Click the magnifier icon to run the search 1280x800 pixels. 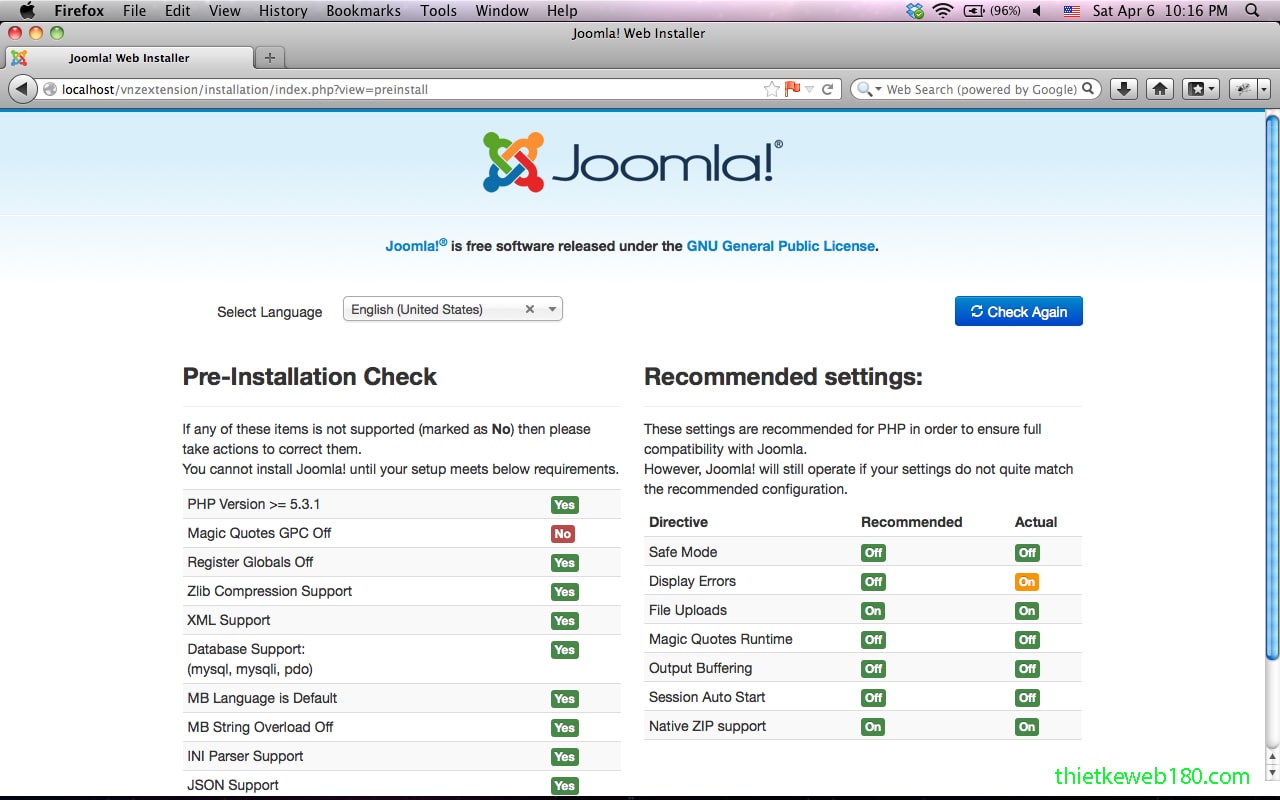[x=1089, y=89]
